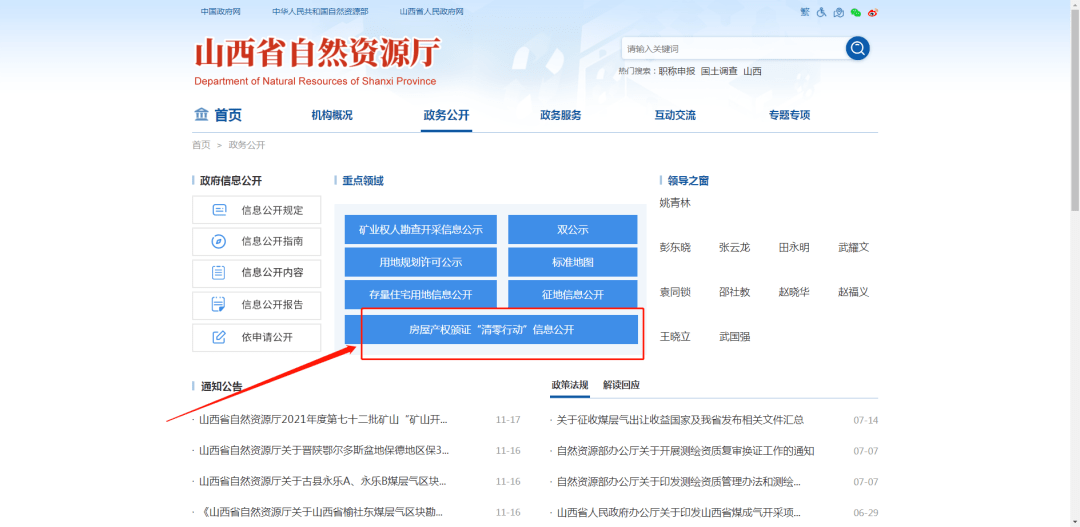Click 首页 in the breadcrumb
The height and width of the screenshot is (527, 1080).
201,145
